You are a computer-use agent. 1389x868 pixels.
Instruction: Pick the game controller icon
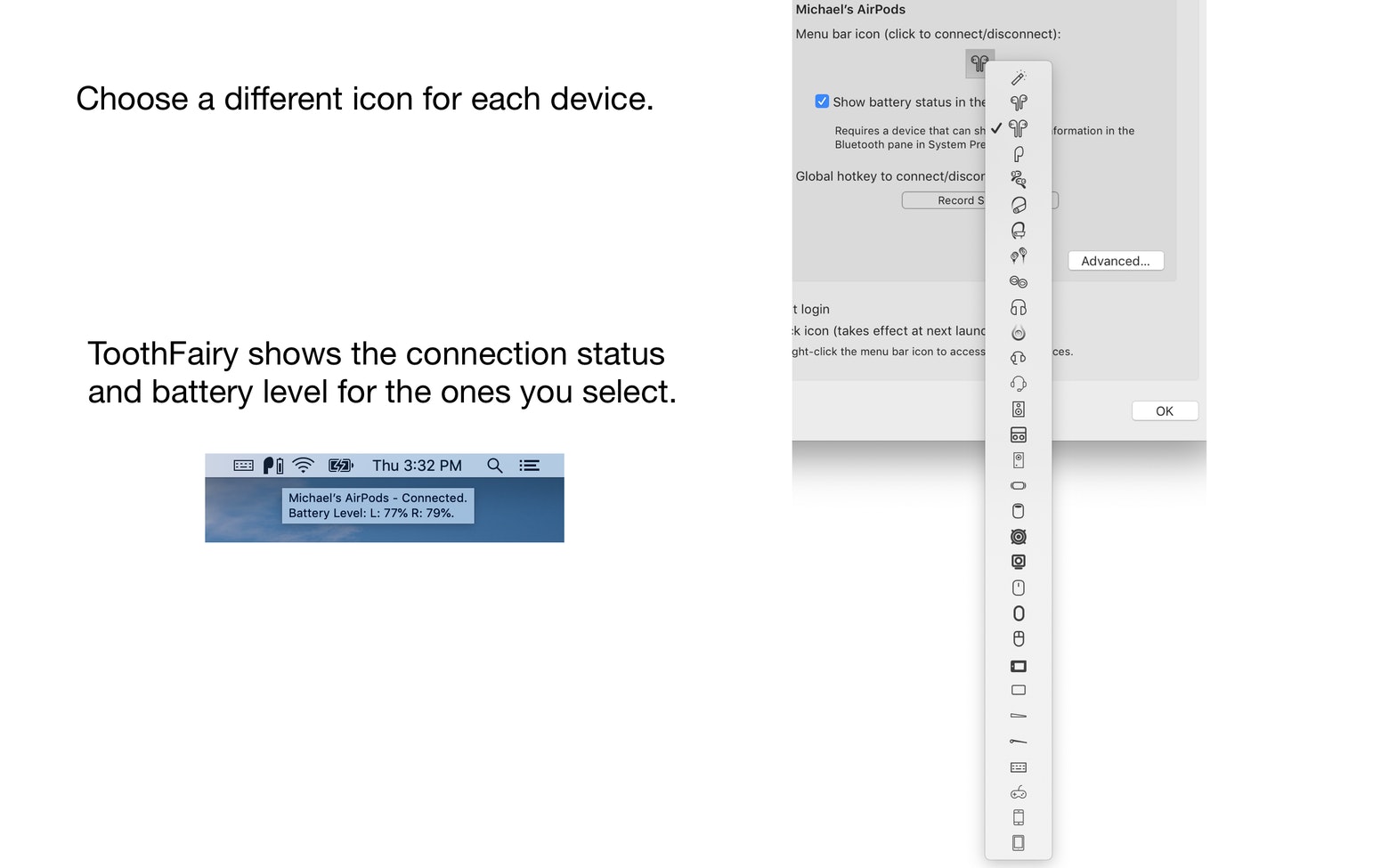point(1019,792)
